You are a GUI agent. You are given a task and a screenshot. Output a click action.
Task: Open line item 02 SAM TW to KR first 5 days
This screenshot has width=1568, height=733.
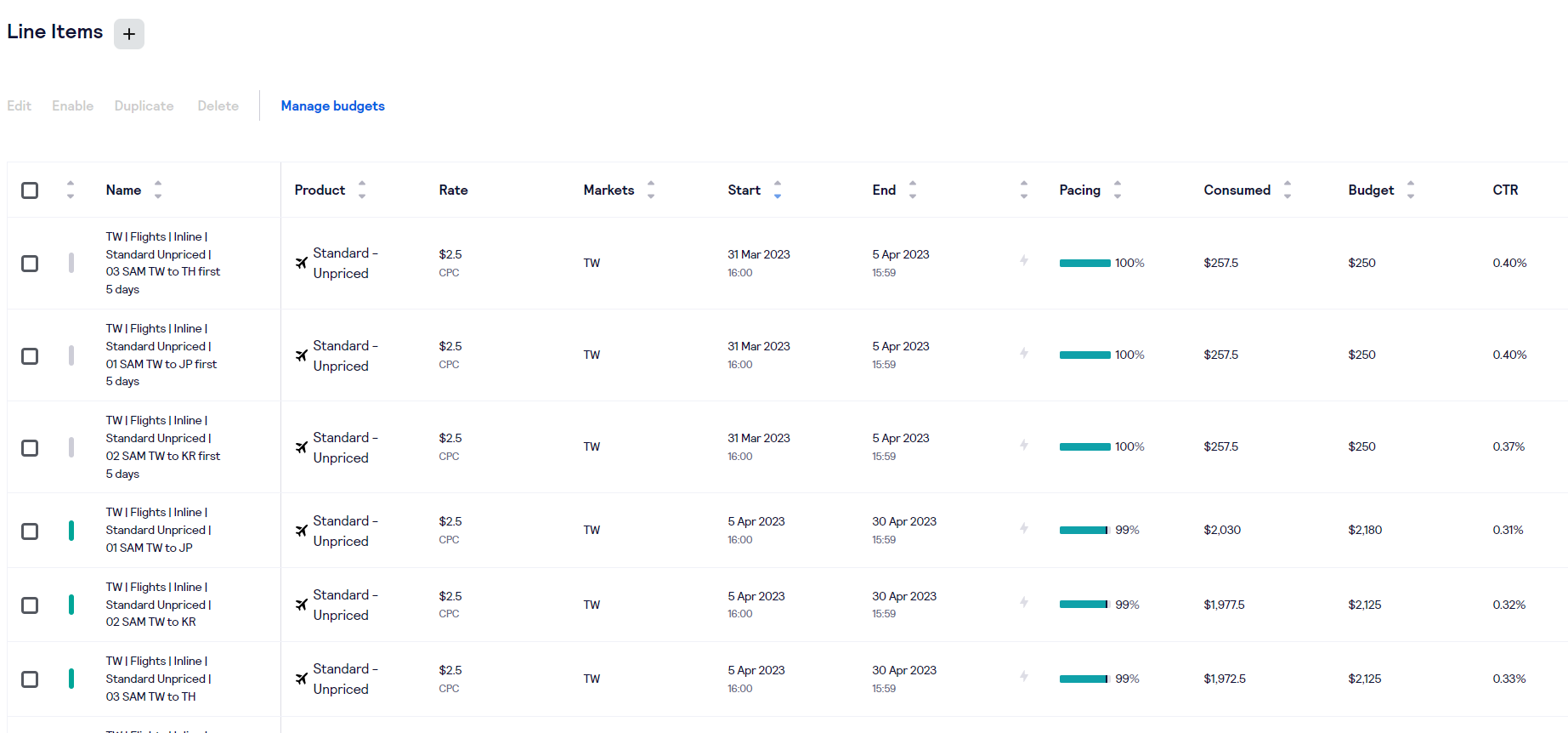[x=163, y=447]
